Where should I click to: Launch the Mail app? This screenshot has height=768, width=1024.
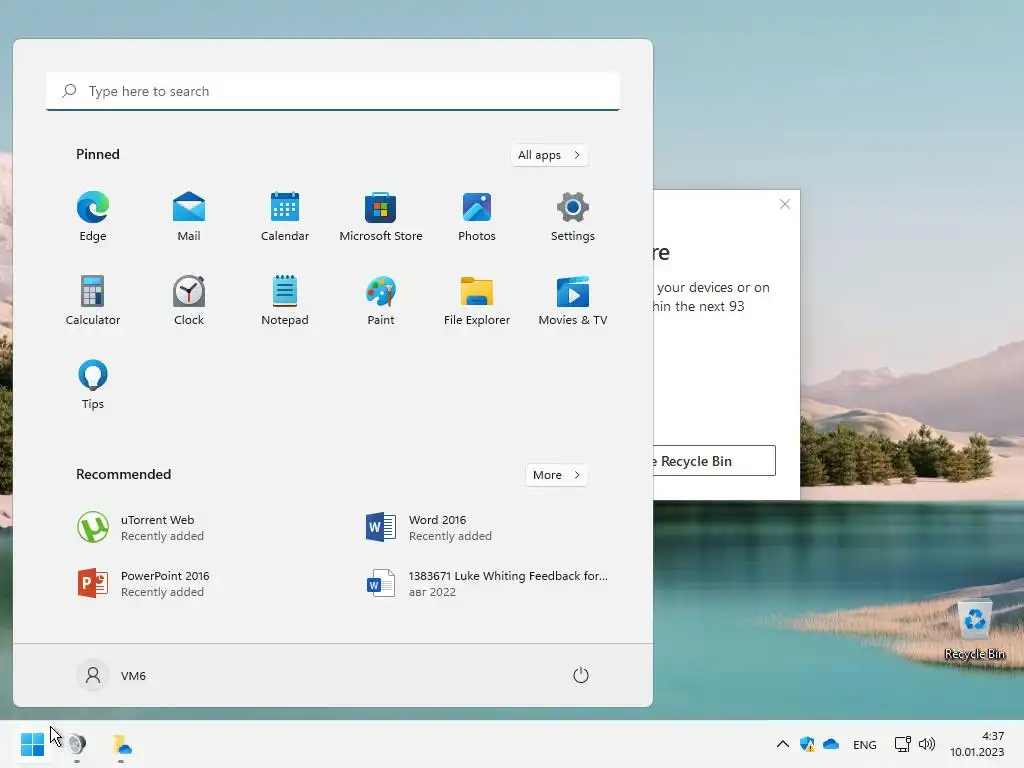click(189, 216)
